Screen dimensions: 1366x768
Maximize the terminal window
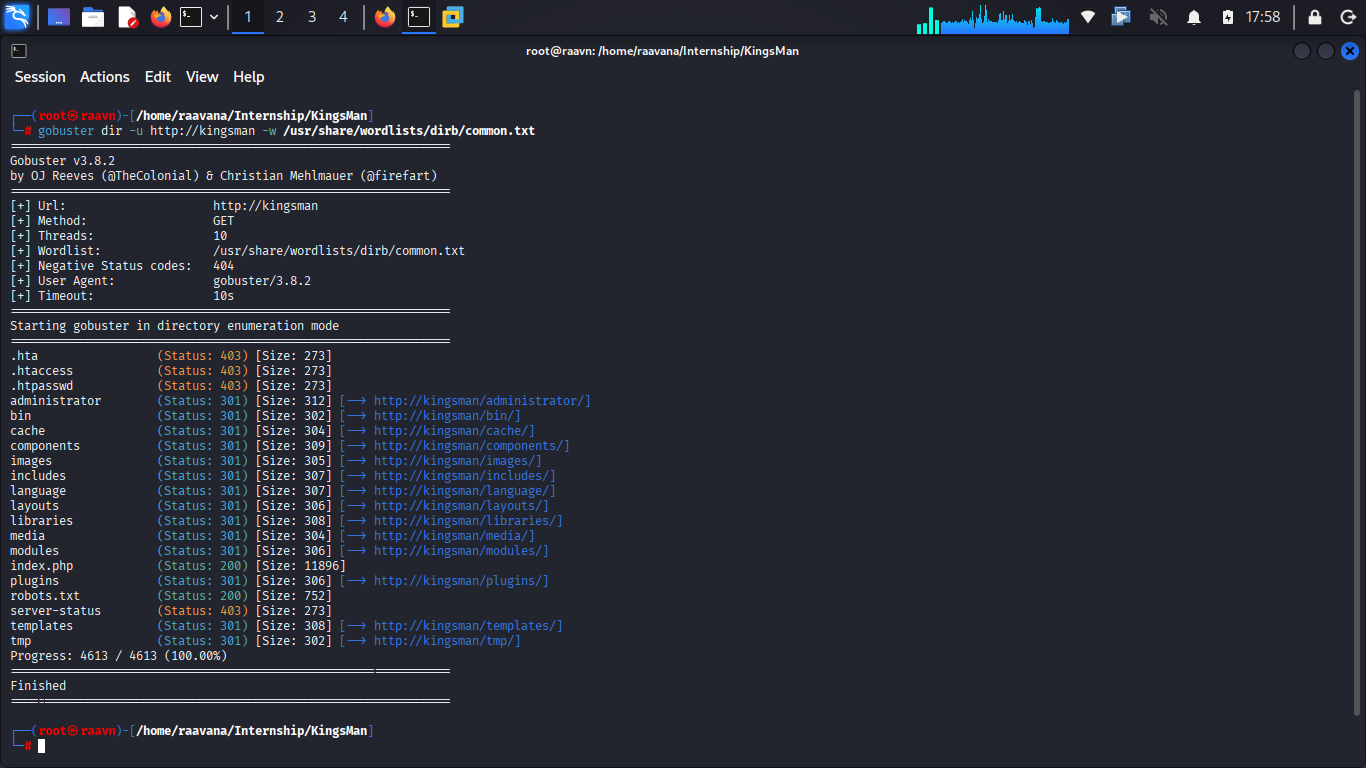click(x=1325, y=51)
